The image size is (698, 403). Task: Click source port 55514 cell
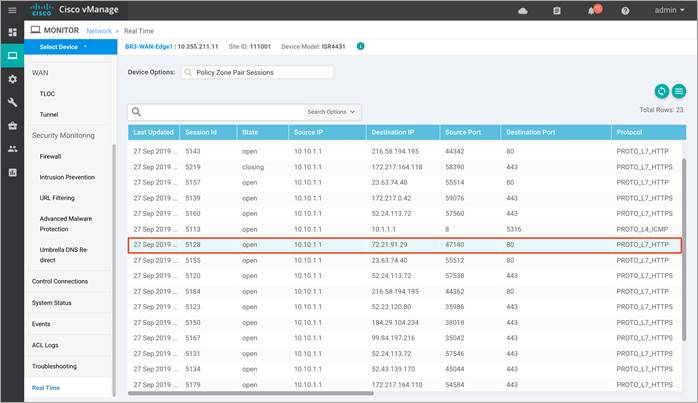455,183
